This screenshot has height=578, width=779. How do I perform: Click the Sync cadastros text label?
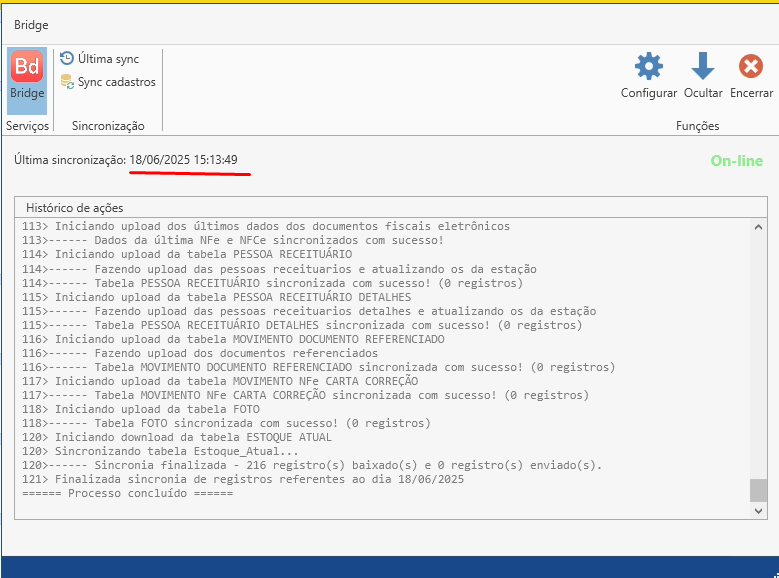click(x=117, y=82)
